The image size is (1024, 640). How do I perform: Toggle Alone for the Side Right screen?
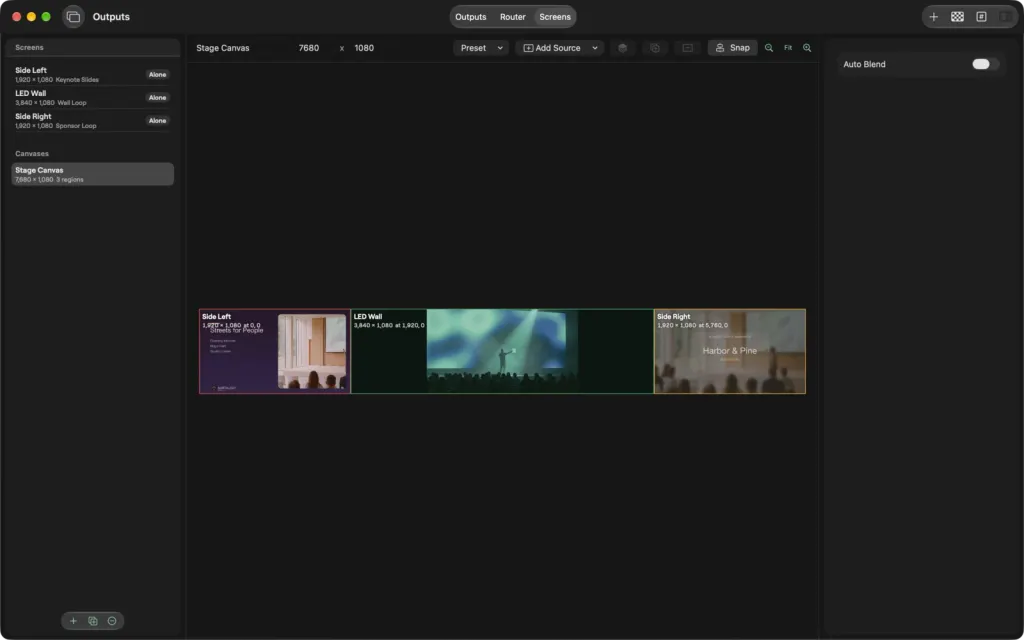click(x=157, y=120)
